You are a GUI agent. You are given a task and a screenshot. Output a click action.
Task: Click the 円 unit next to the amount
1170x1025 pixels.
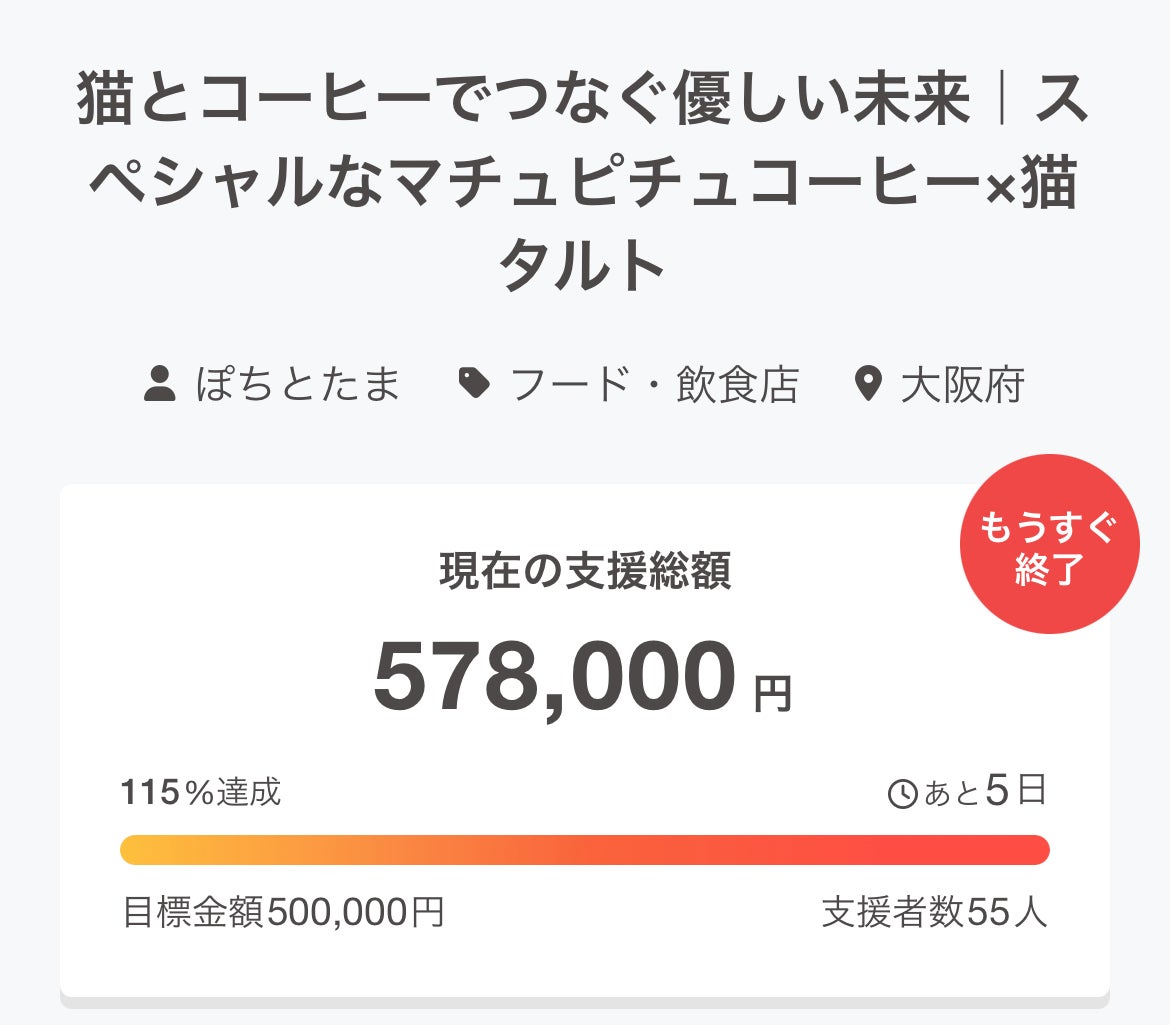pyautogui.click(x=772, y=693)
